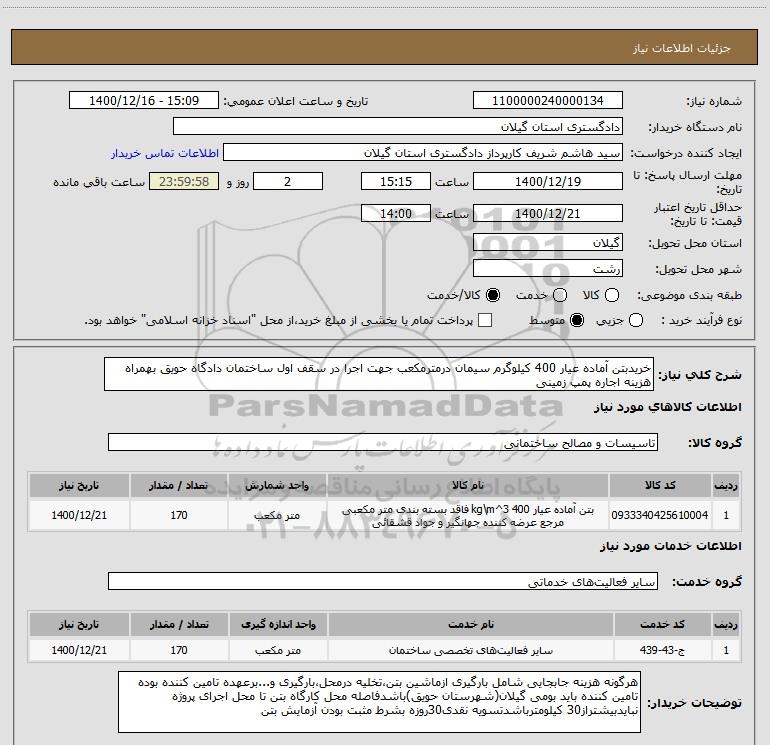Viewport: 770px width, 745px height.
Task: Click the service code ج-43-439
Action: tap(662, 650)
